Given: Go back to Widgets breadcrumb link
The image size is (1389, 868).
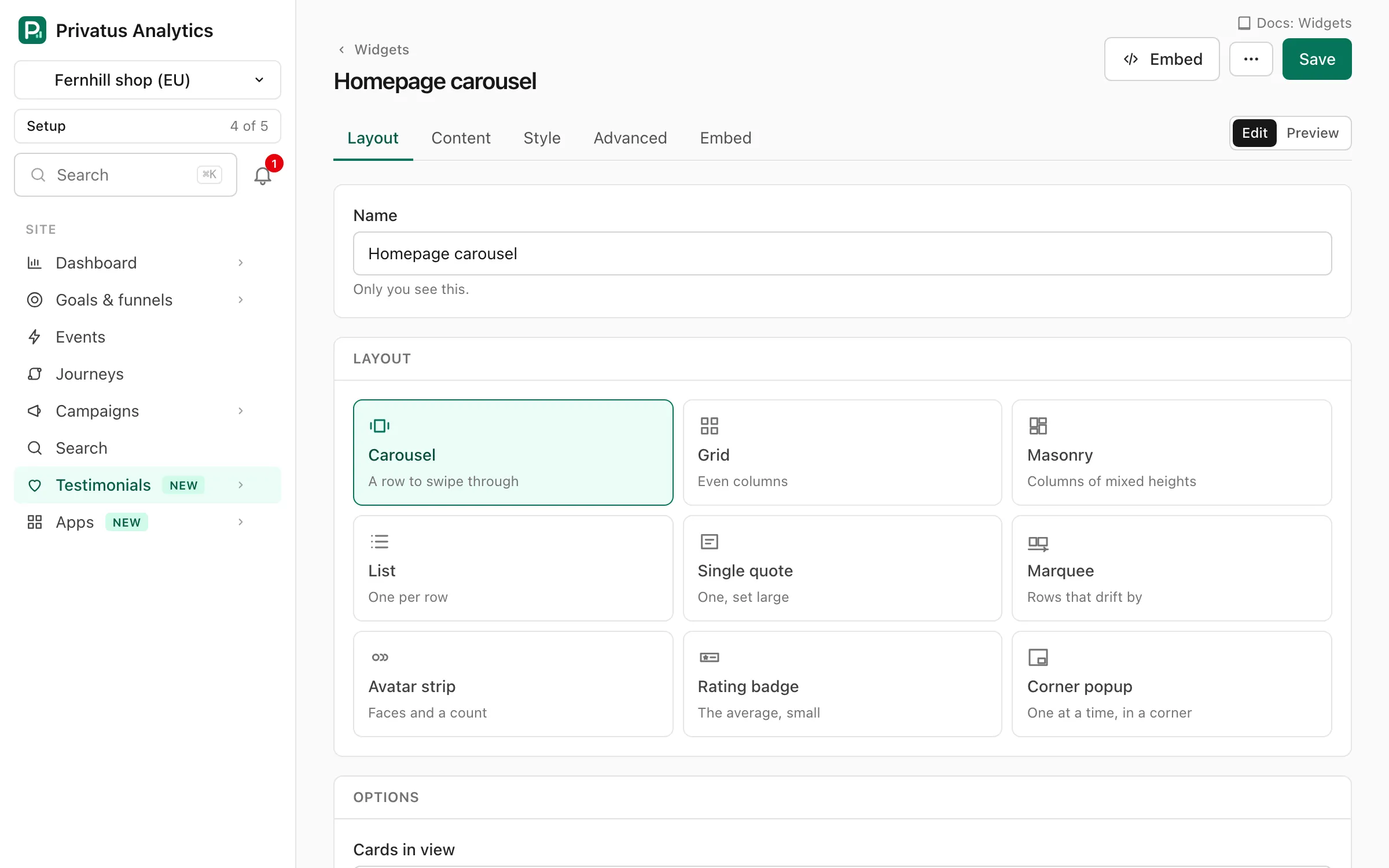Looking at the screenshot, I should 381,50.
